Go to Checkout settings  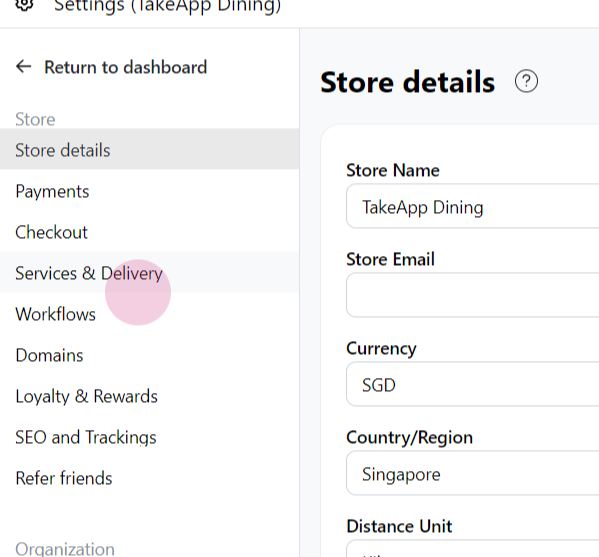click(x=149, y=232)
